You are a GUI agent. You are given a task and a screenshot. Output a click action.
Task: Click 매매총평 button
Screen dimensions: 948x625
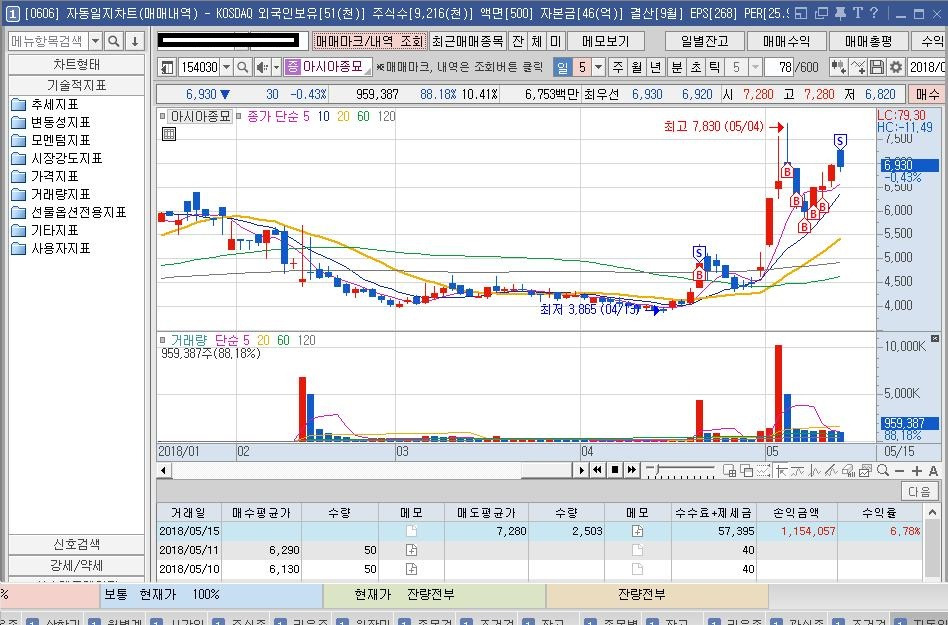868,41
